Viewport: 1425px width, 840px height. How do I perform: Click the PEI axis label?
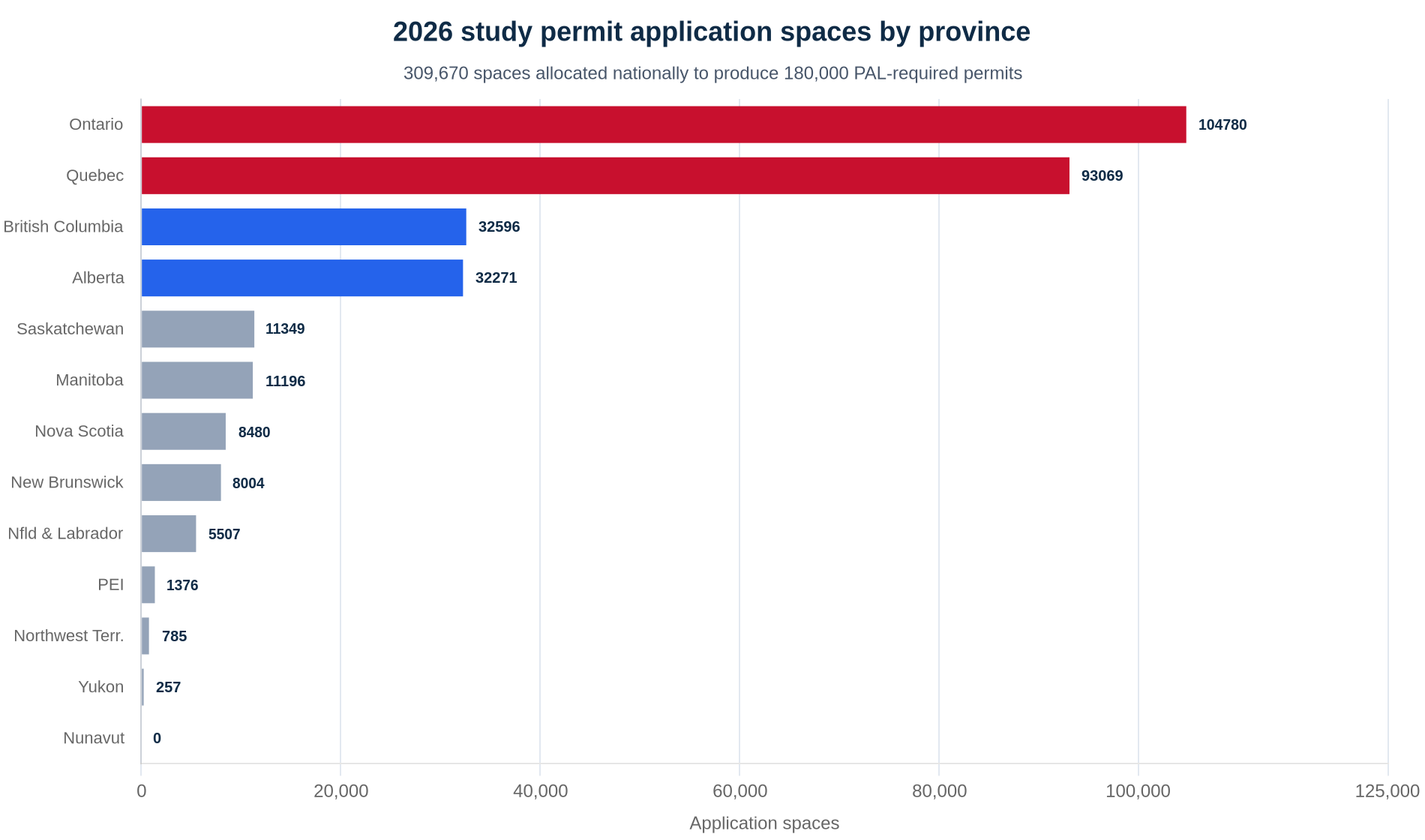(x=111, y=584)
